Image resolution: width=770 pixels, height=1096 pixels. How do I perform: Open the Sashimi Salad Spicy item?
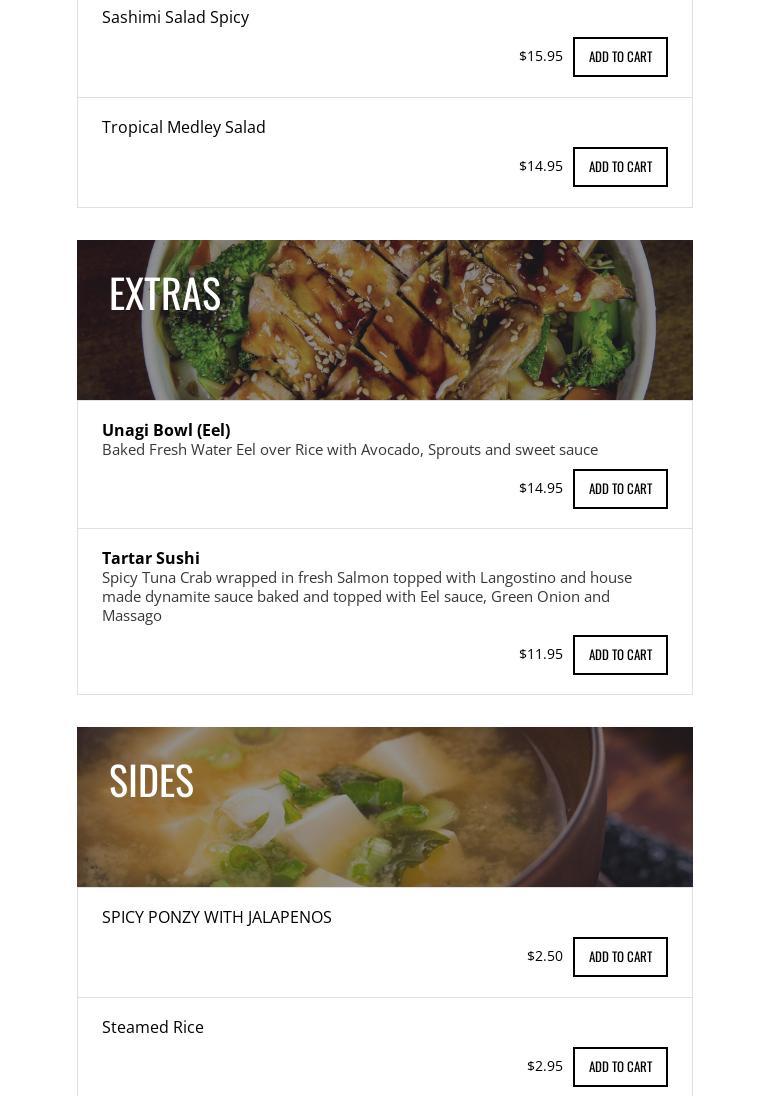[175, 17]
